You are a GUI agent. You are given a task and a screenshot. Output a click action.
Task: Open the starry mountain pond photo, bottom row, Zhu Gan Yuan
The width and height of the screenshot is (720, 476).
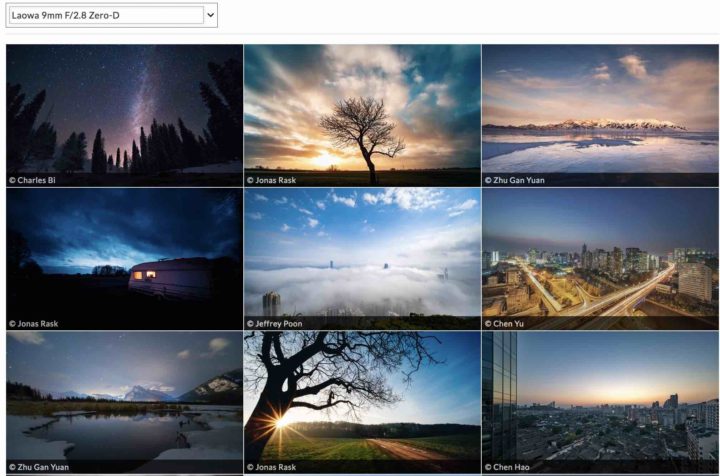[124, 403]
